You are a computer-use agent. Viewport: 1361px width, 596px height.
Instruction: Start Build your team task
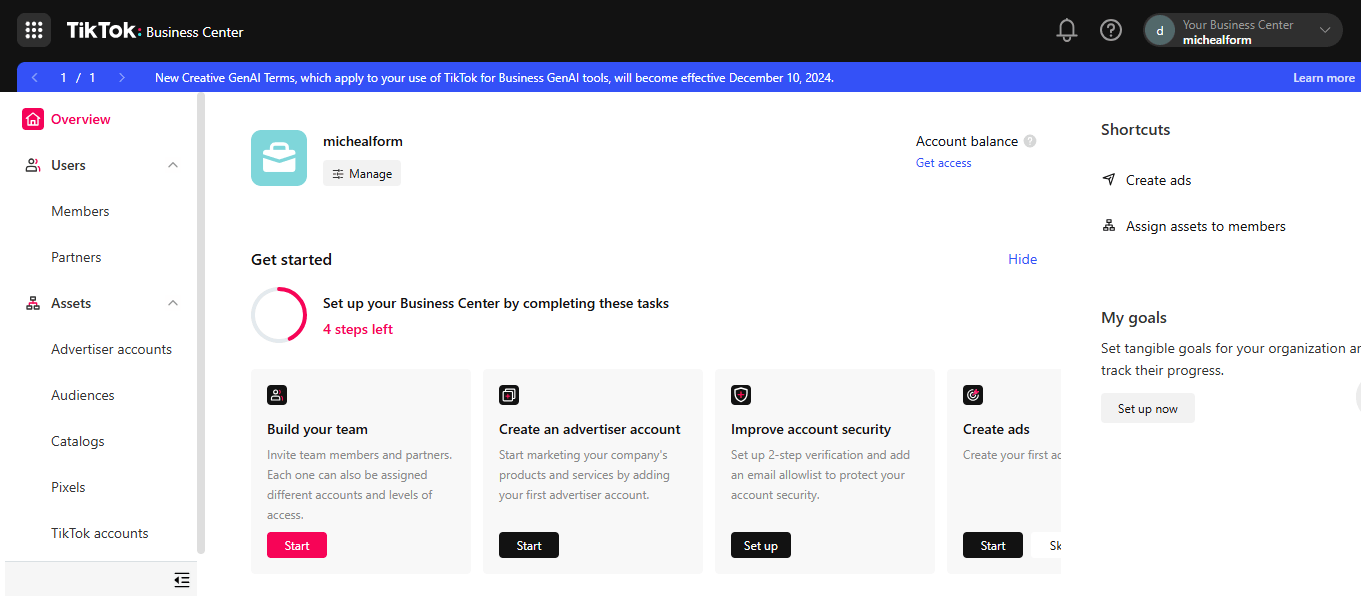coord(297,545)
